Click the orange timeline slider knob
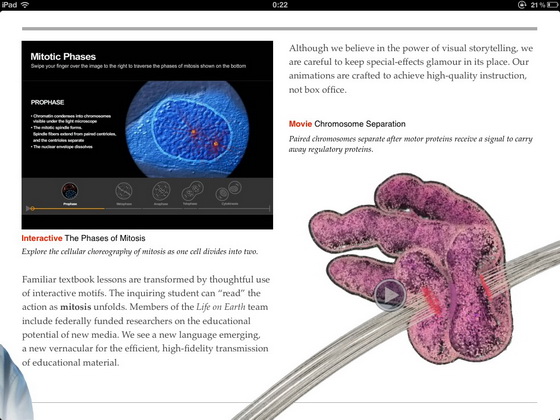The image size is (560, 420). pyautogui.click(x=32, y=208)
